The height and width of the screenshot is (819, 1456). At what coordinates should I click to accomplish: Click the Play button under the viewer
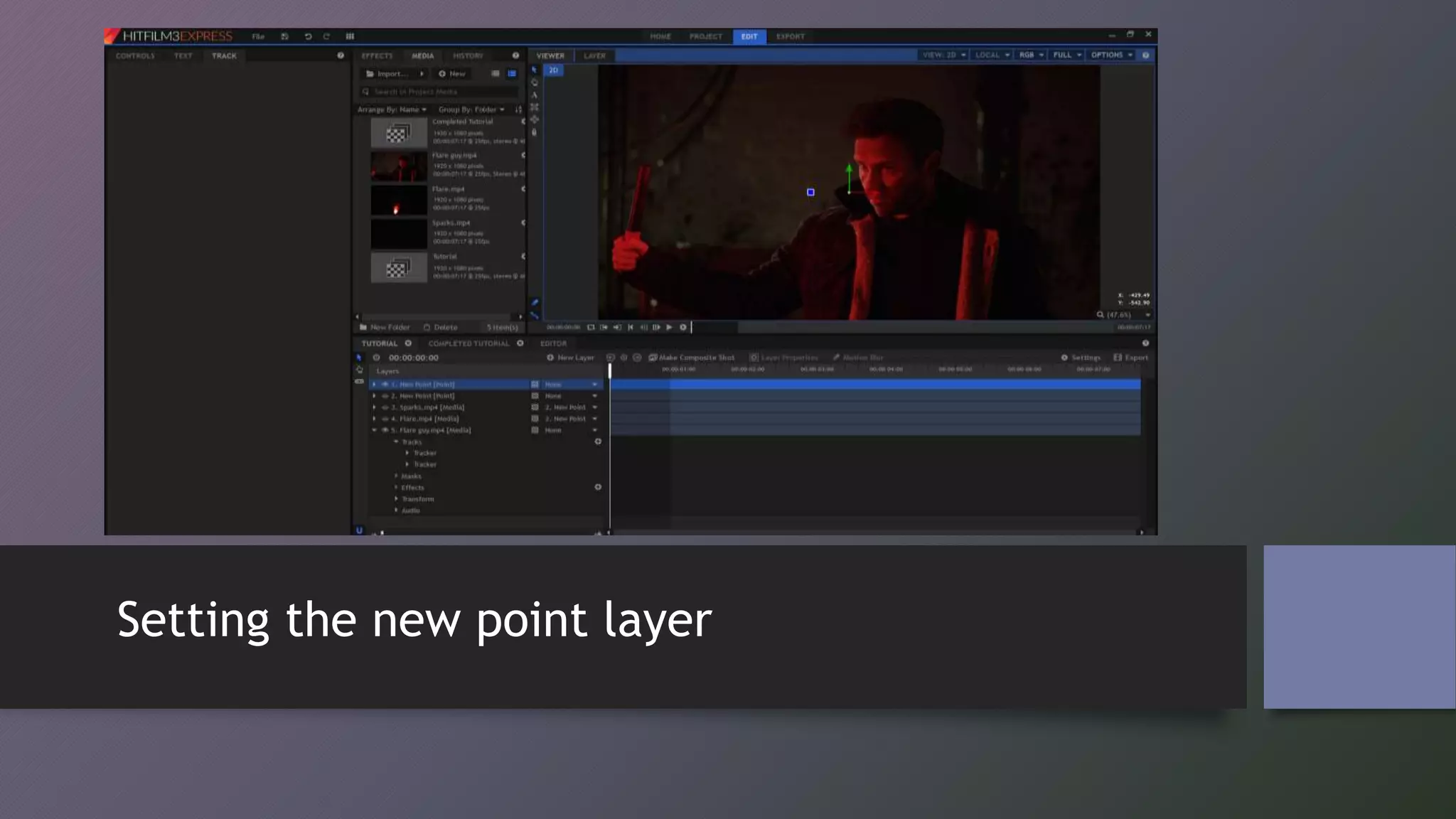coord(669,327)
